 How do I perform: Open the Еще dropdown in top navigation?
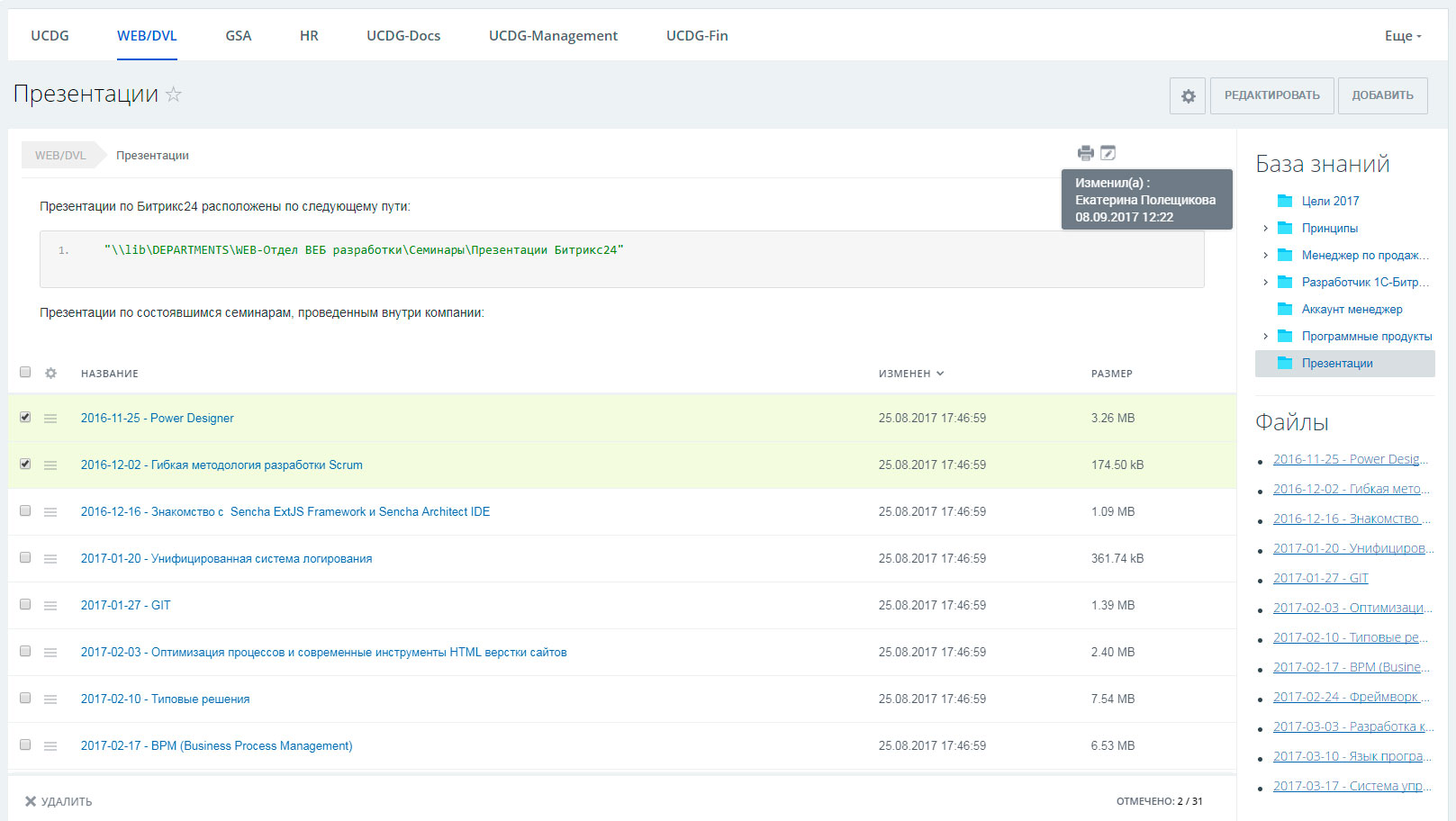point(1403,36)
